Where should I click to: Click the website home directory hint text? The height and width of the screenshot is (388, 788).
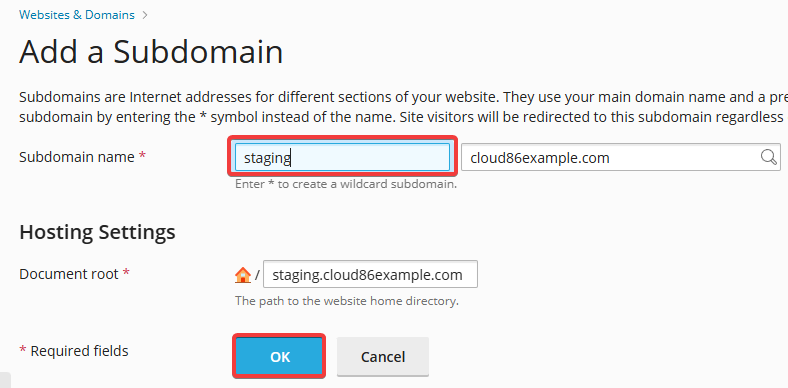[347, 301]
